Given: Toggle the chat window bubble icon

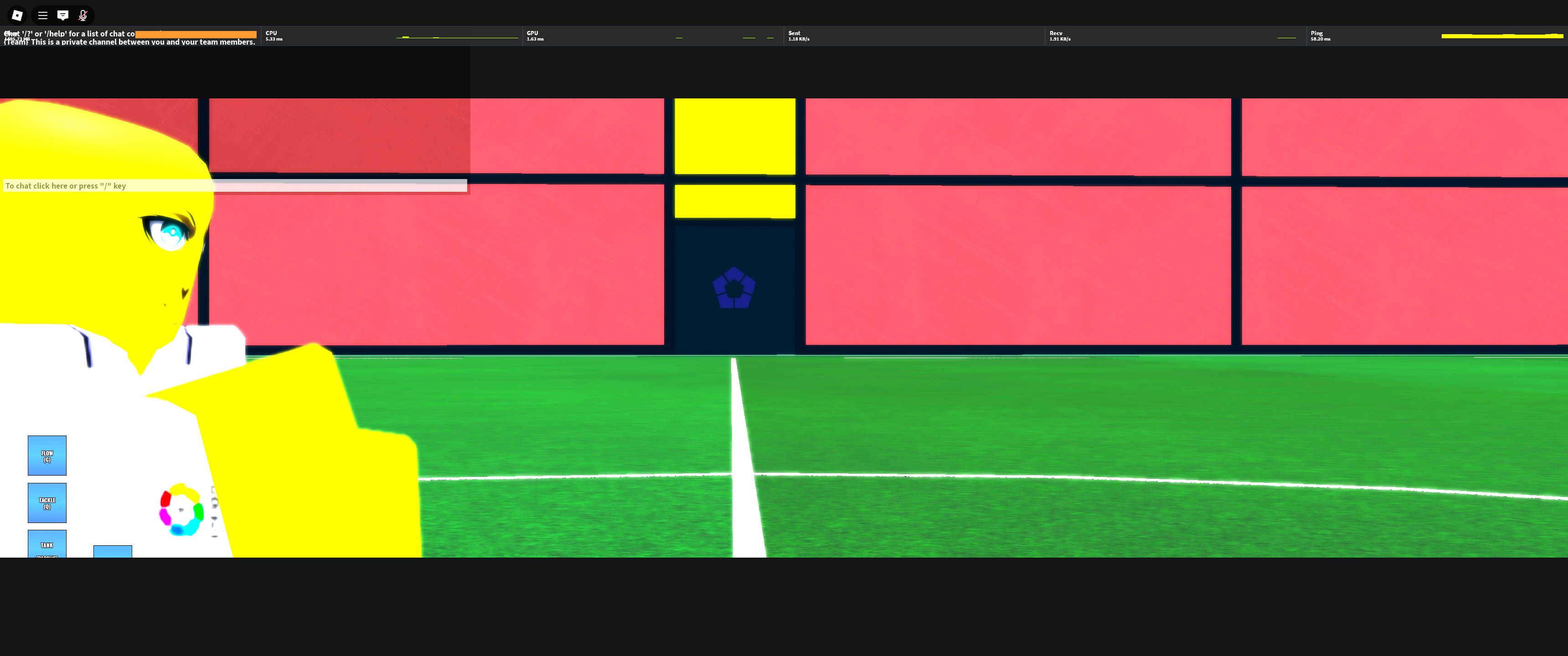Looking at the screenshot, I should pyautogui.click(x=63, y=15).
